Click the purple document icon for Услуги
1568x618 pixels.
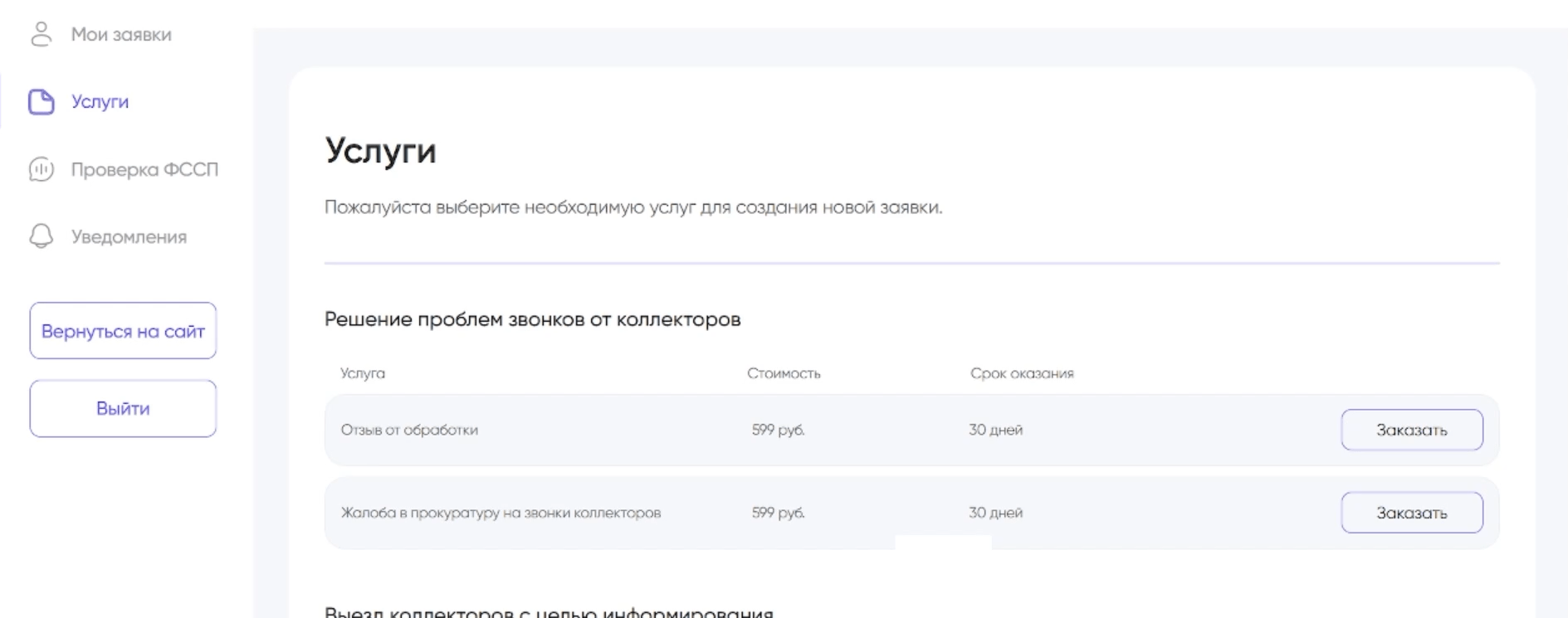(x=41, y=102)
